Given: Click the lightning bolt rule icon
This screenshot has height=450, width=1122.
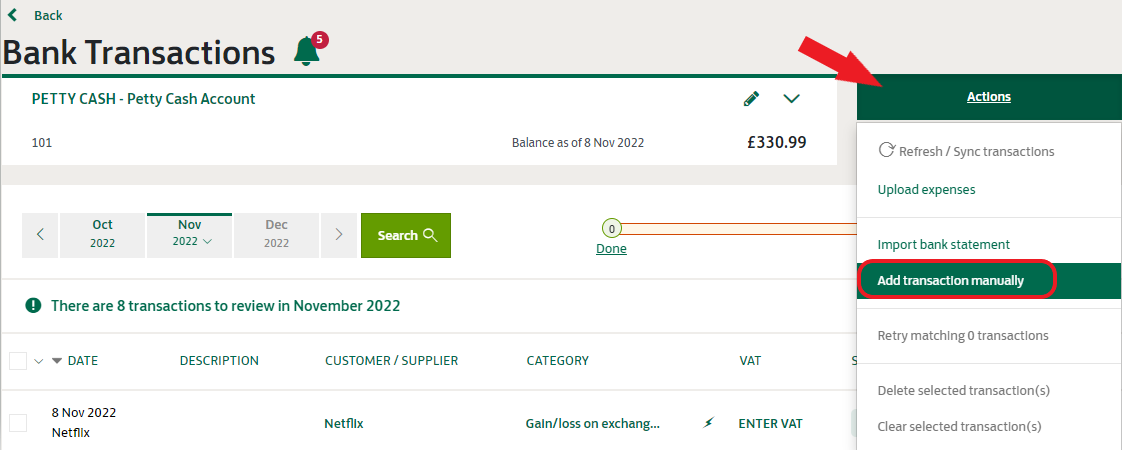Looking at the screenshot, I should tap(708, 424).
